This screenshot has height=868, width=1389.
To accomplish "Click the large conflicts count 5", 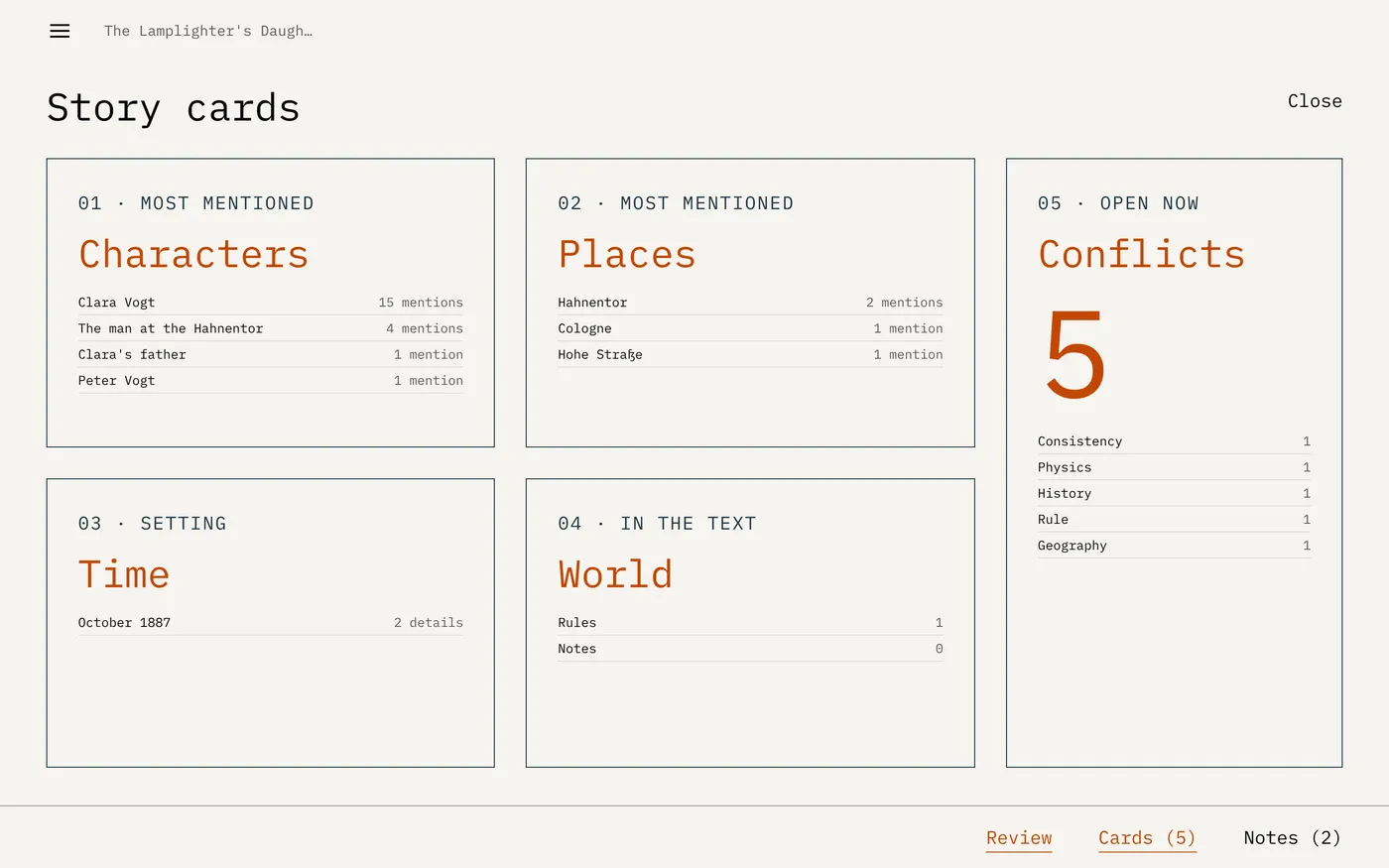I will pyautogui.click(x=1075, y=354).
